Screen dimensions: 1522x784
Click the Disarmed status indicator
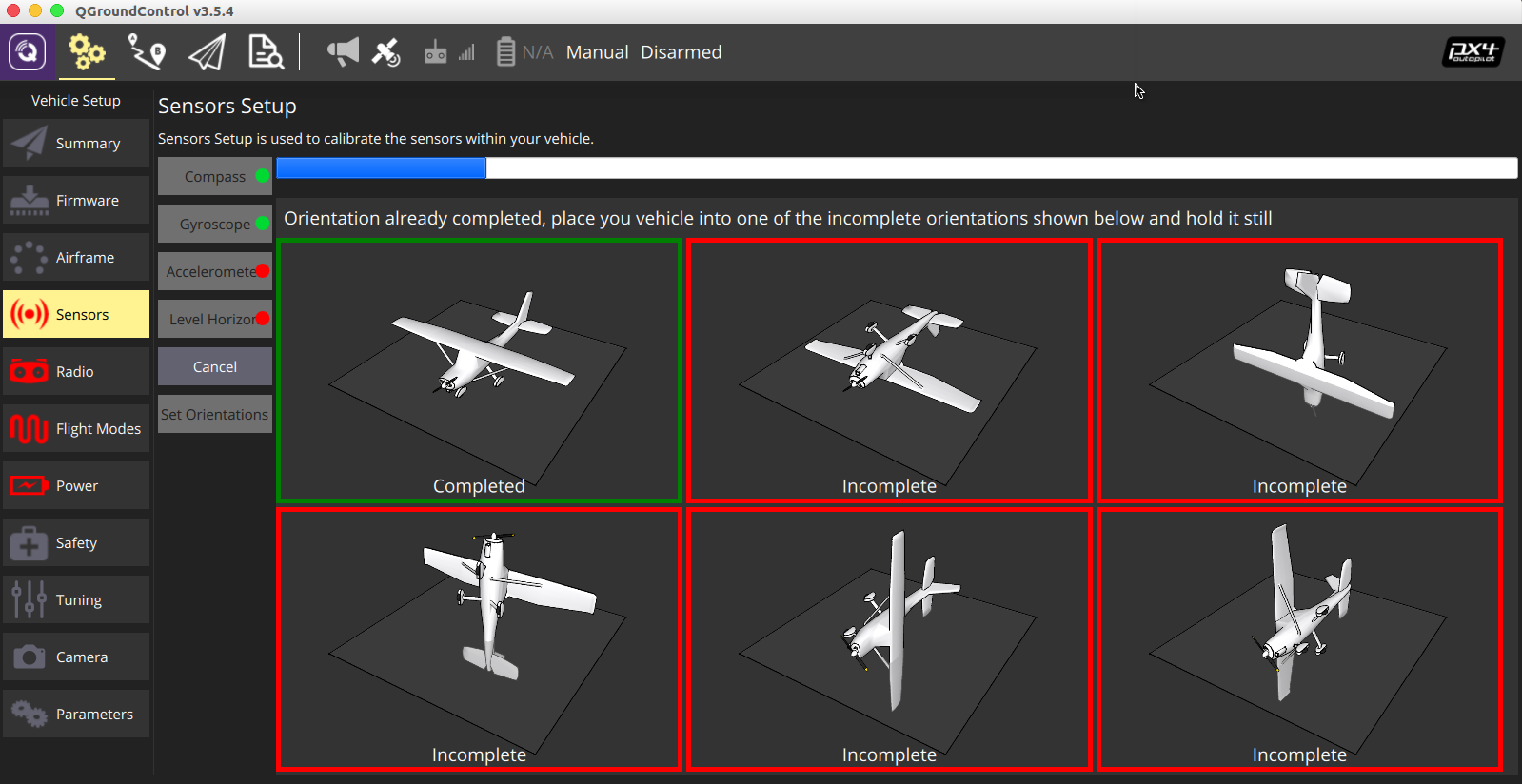click(x=682, y=52)
